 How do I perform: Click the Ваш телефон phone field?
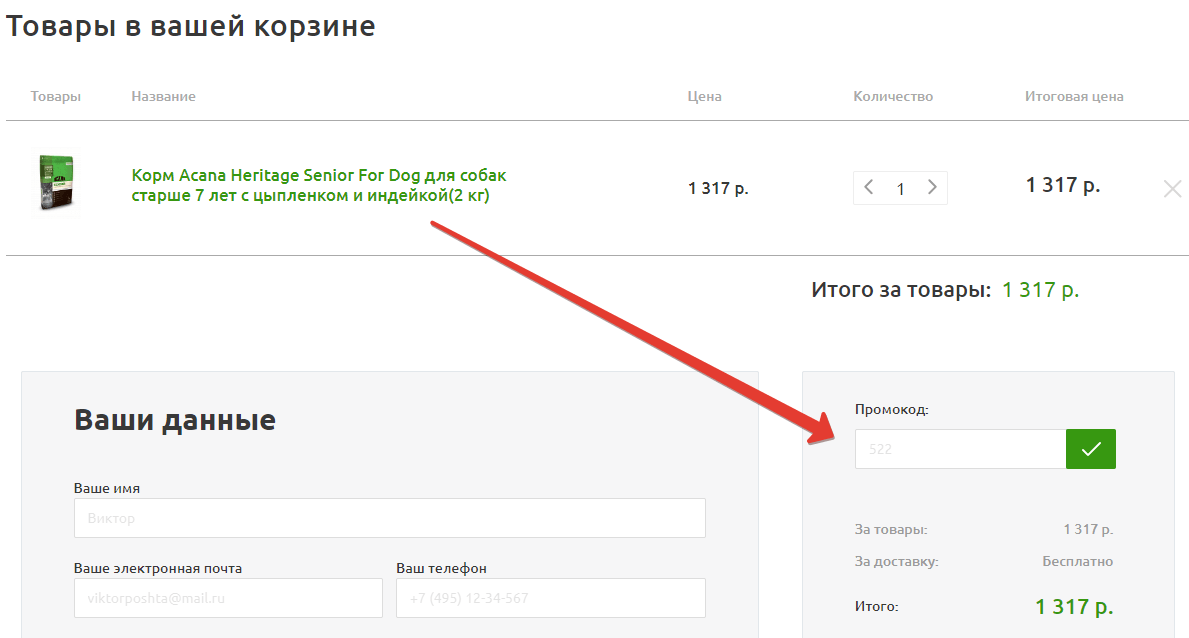pyautogui.click(x=550, y=598)
